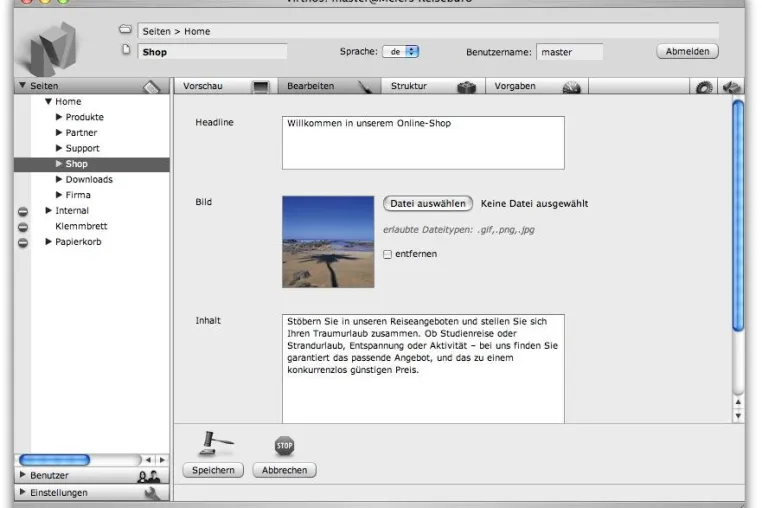This screenshot has height=508, width=762.
Task: Click the gavel icon above Speichern
Action: [x=216, y=443]
